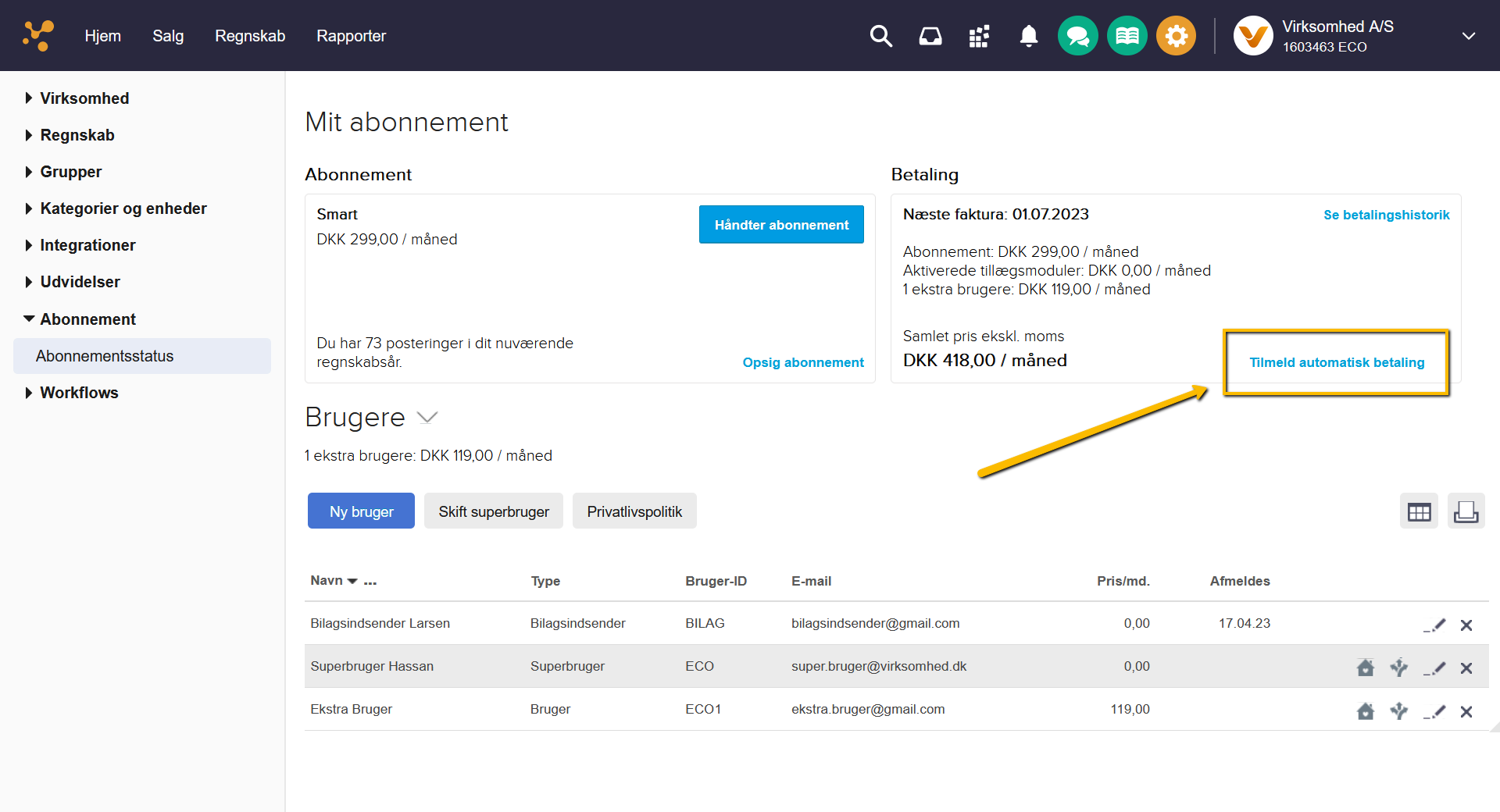Open the notifications bell
1500x812 pixels.
coord(1029,36)
